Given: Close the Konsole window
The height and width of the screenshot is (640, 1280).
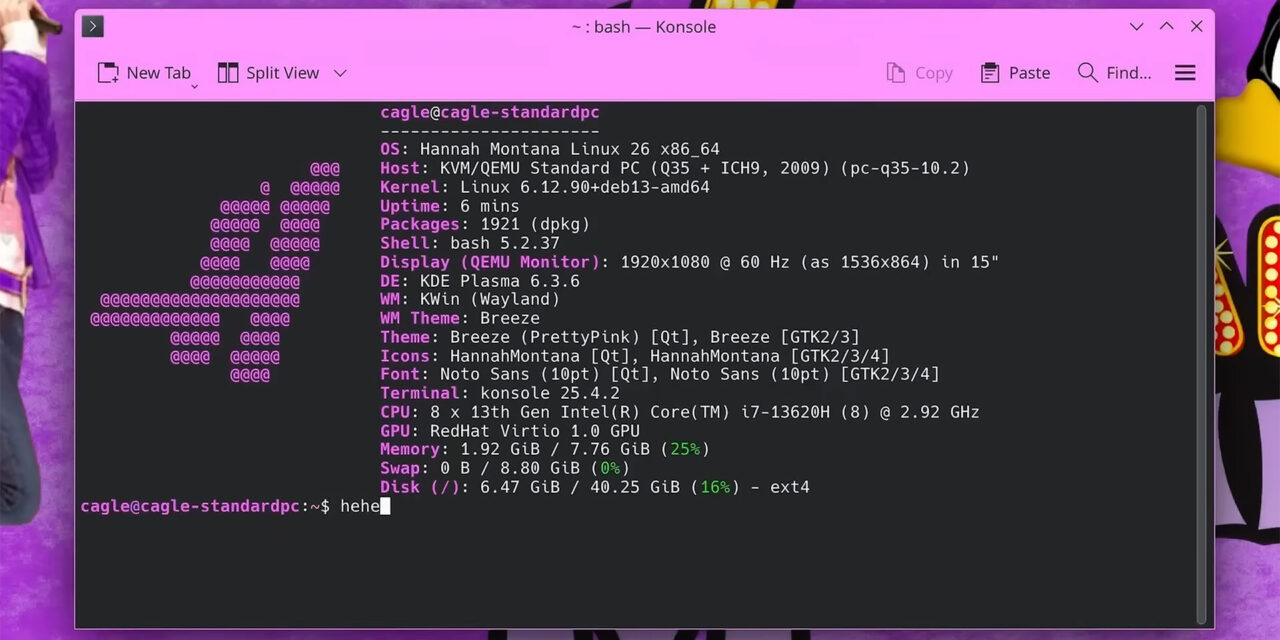Looking at the screenshot, I should click(x=1196, y=27).
